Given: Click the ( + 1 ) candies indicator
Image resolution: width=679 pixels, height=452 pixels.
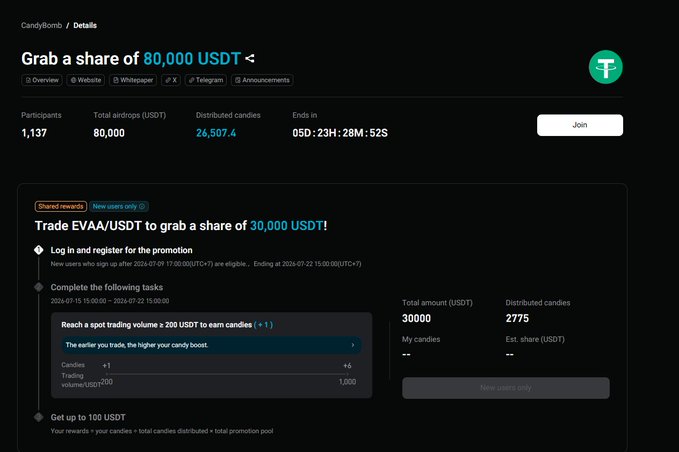Looking at the screenshot, I should (x=263, y=325).
